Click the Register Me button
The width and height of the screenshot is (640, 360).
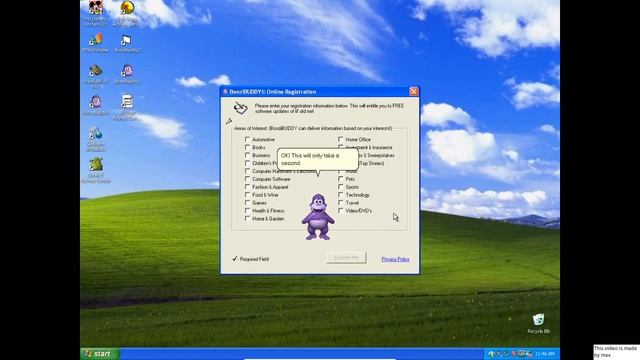(x=346, y=258)
